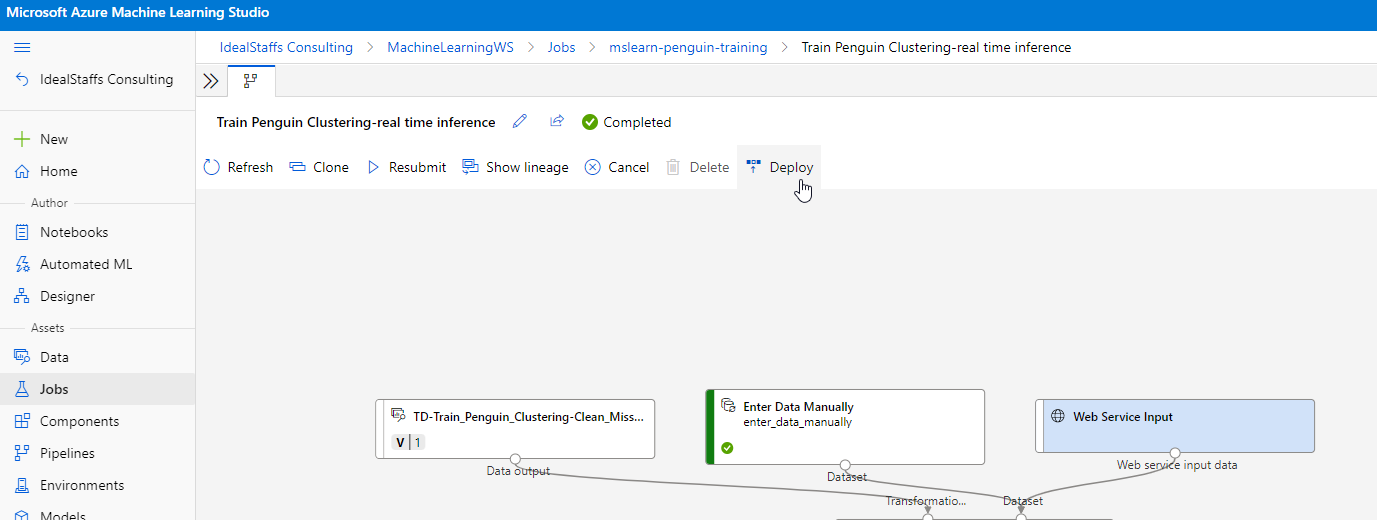Select the Web Service Input node

1175,425
